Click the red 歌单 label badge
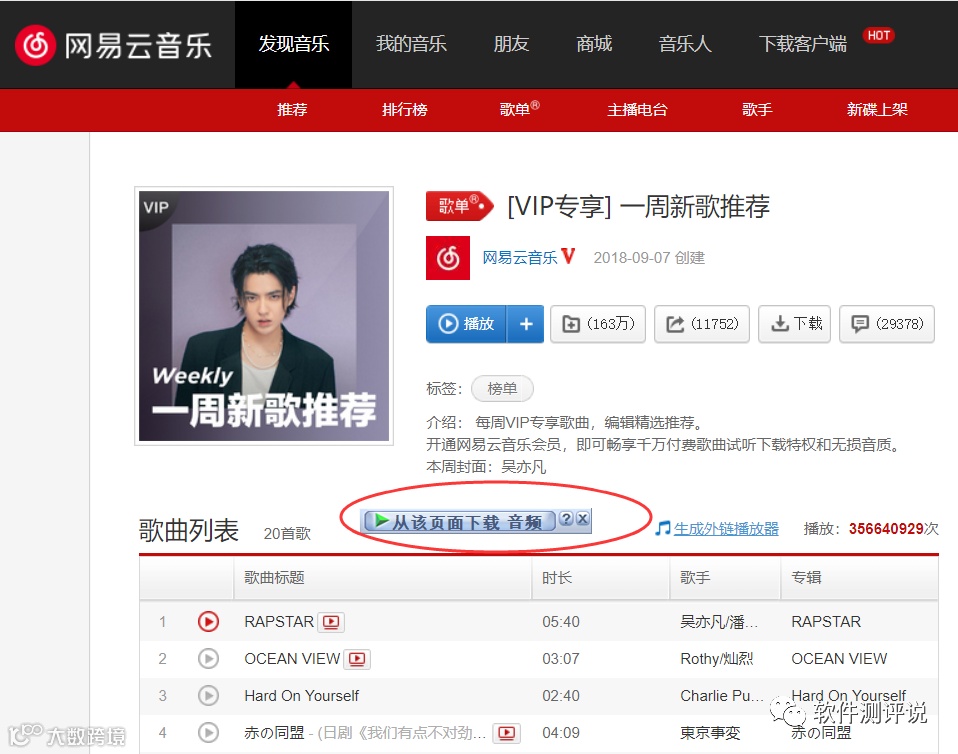Viewport: 958px width, 754px height. pos(459,206)
